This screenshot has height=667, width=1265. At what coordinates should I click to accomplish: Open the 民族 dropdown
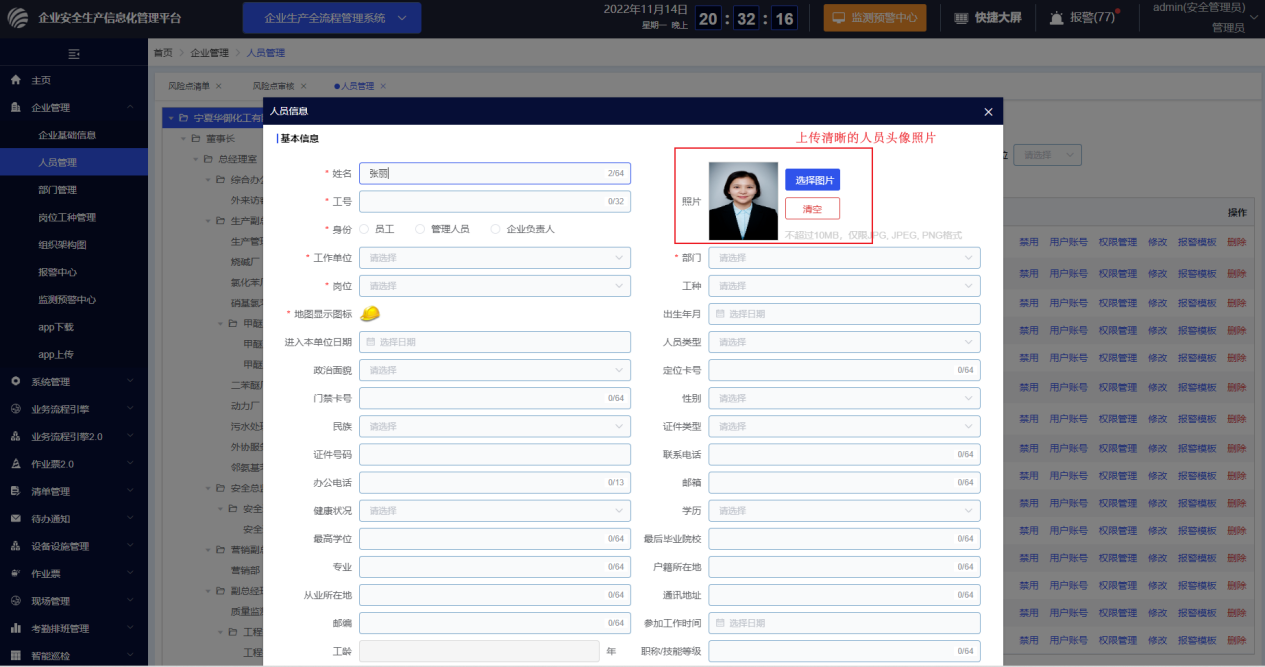click(x=495, y=426)
